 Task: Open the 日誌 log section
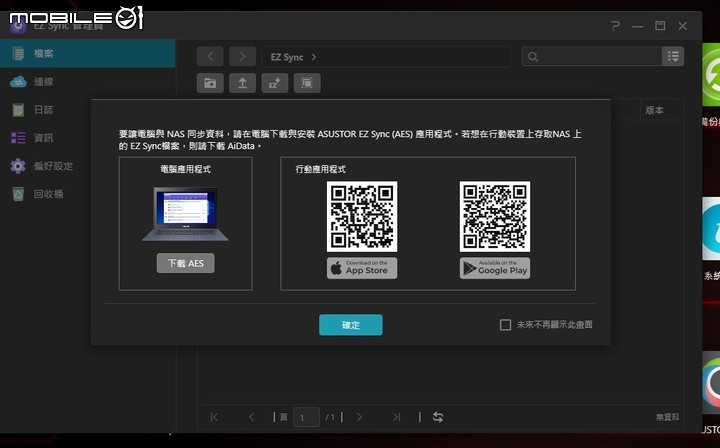(x=87, y=110)
